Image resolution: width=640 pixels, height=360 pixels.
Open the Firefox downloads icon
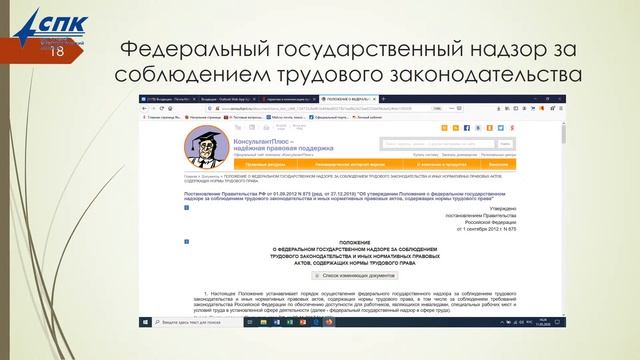[498, 109]
